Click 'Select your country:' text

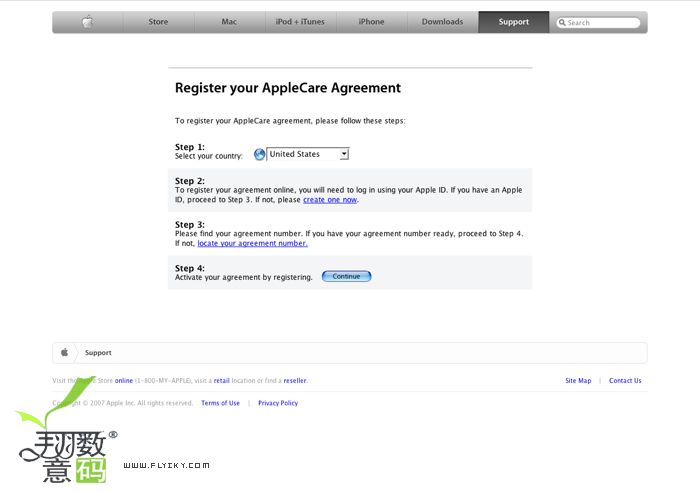pos(208,156)
